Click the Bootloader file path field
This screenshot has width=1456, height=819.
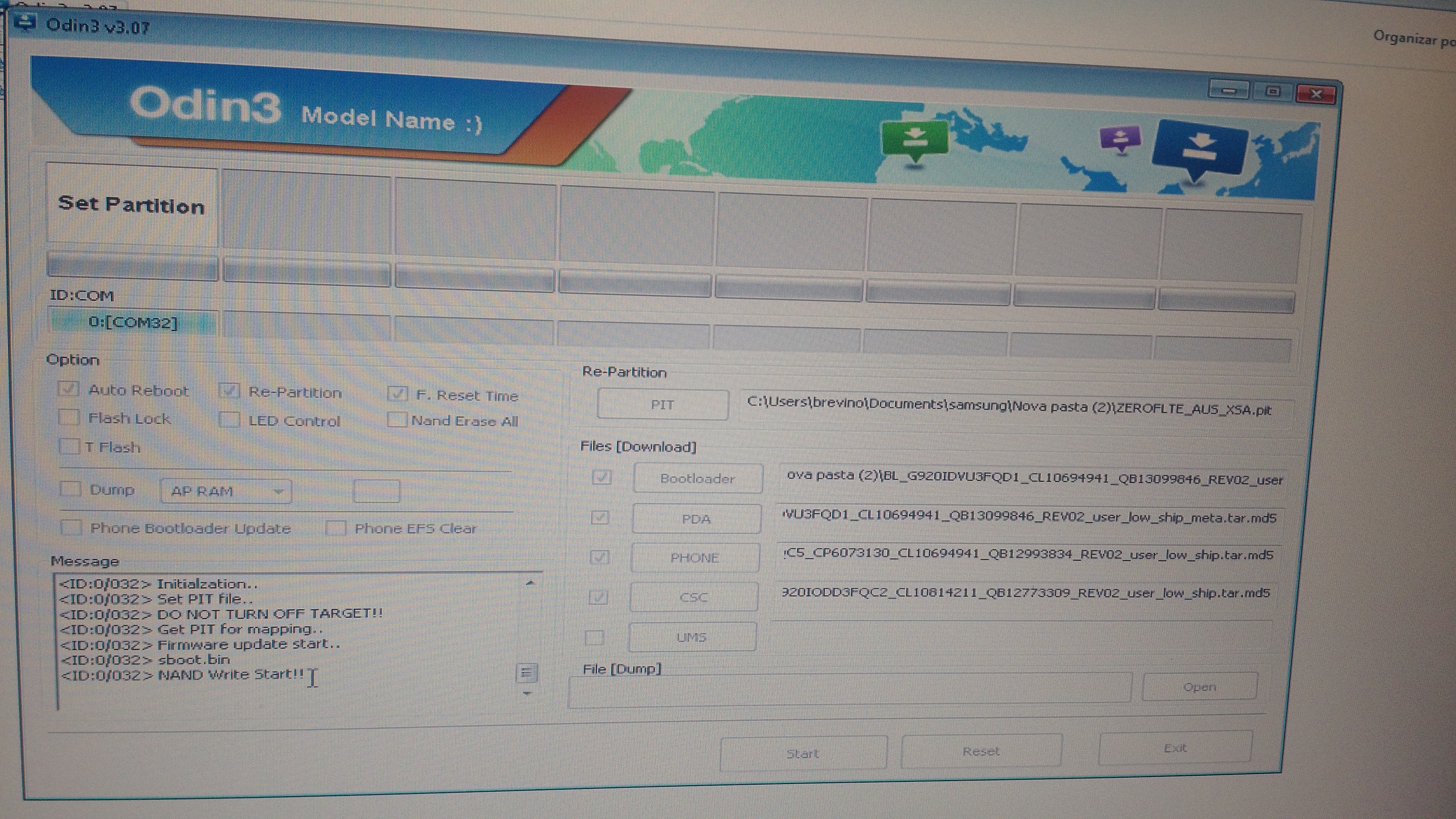(1032, 478)
